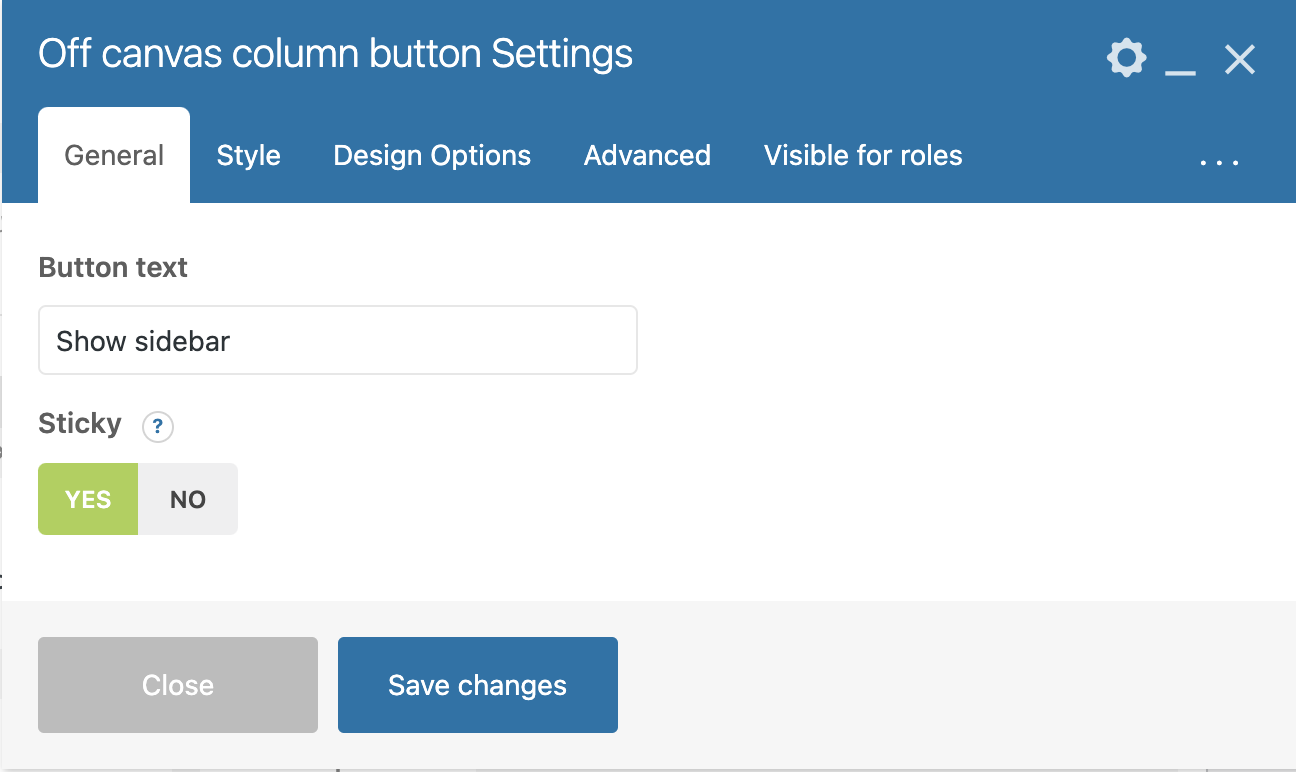The width and height of the screenshot is (1296, 772).
Task: Close the panel with the X icon
Action: click(x=1240, y=60)
